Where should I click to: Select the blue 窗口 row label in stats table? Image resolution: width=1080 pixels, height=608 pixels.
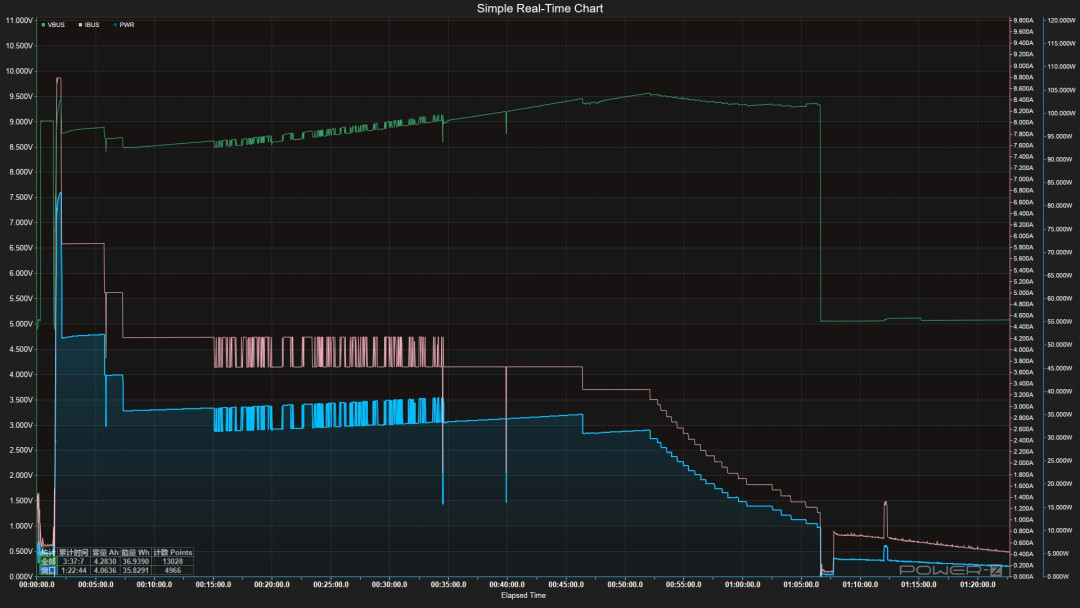tap(48, 570)
